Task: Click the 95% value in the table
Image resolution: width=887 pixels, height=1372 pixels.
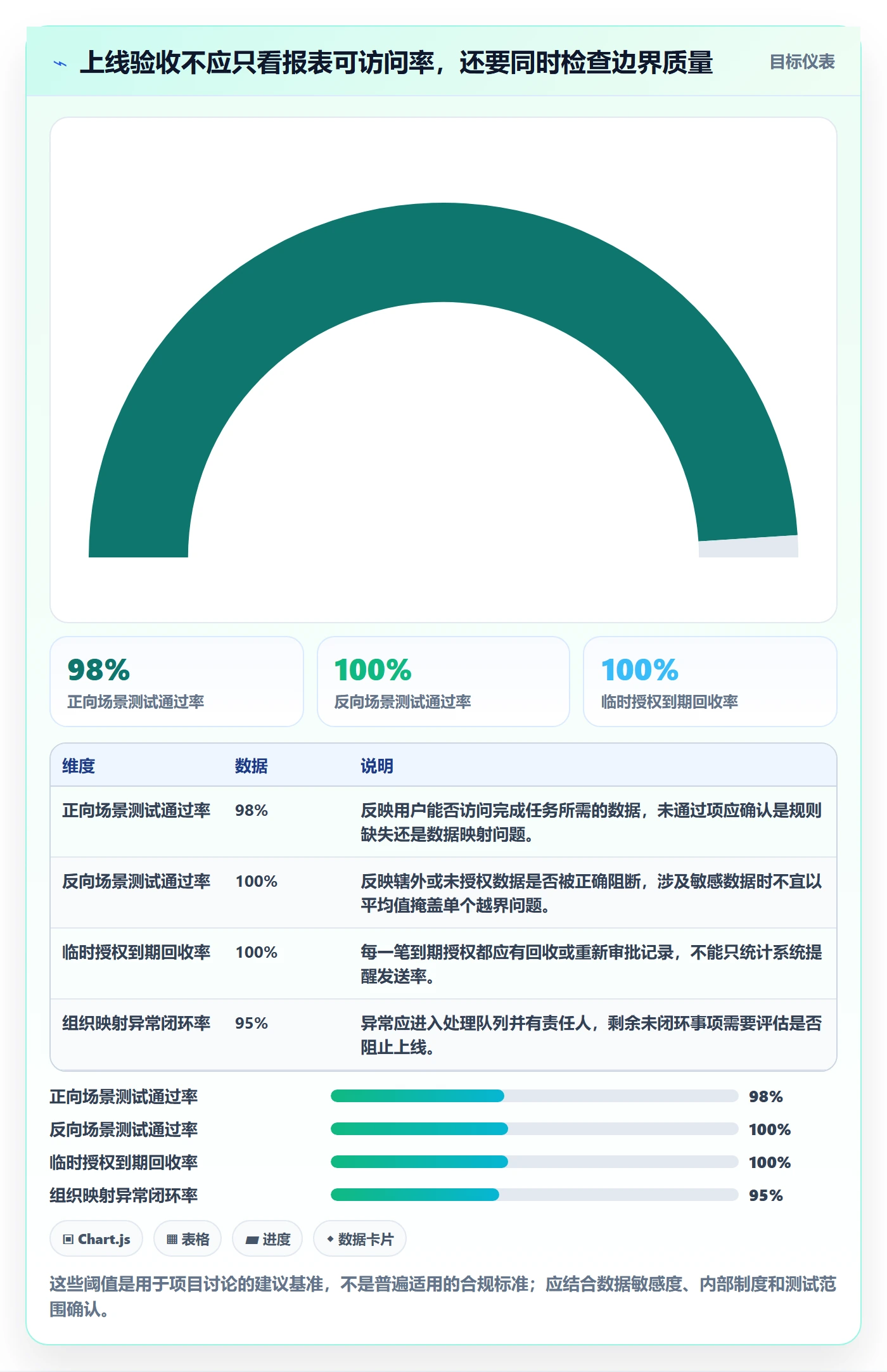Action: coord(252,1023)
